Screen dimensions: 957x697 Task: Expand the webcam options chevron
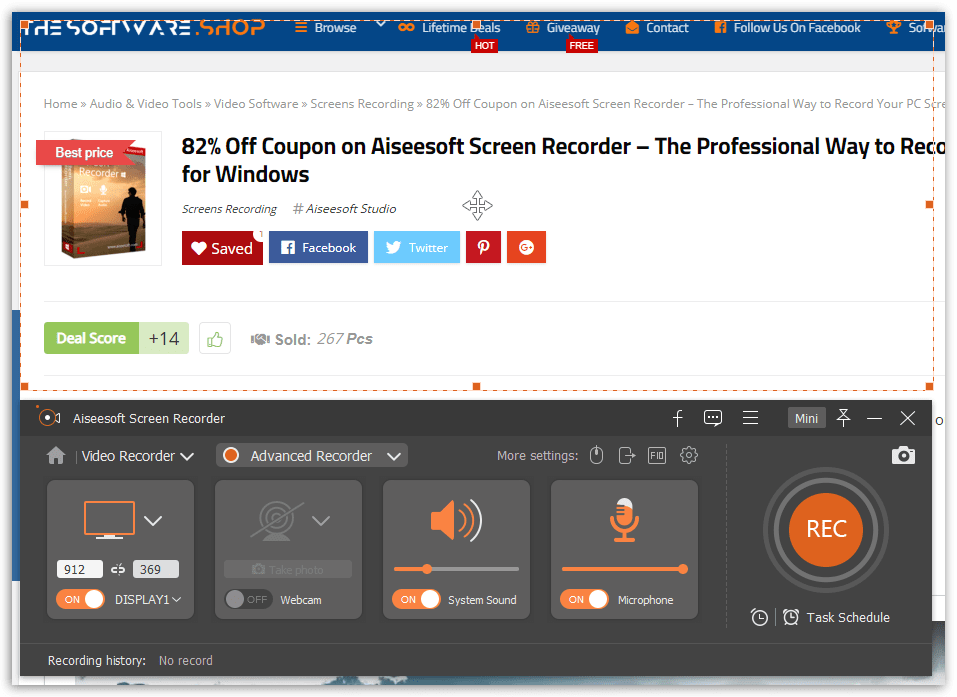point(321,521)
